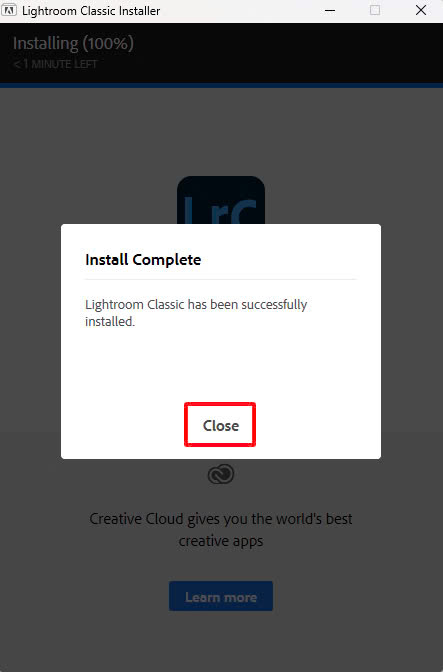Click the Creative Cloud logo icon
The image size is (443, 672).
pos(221,474)
